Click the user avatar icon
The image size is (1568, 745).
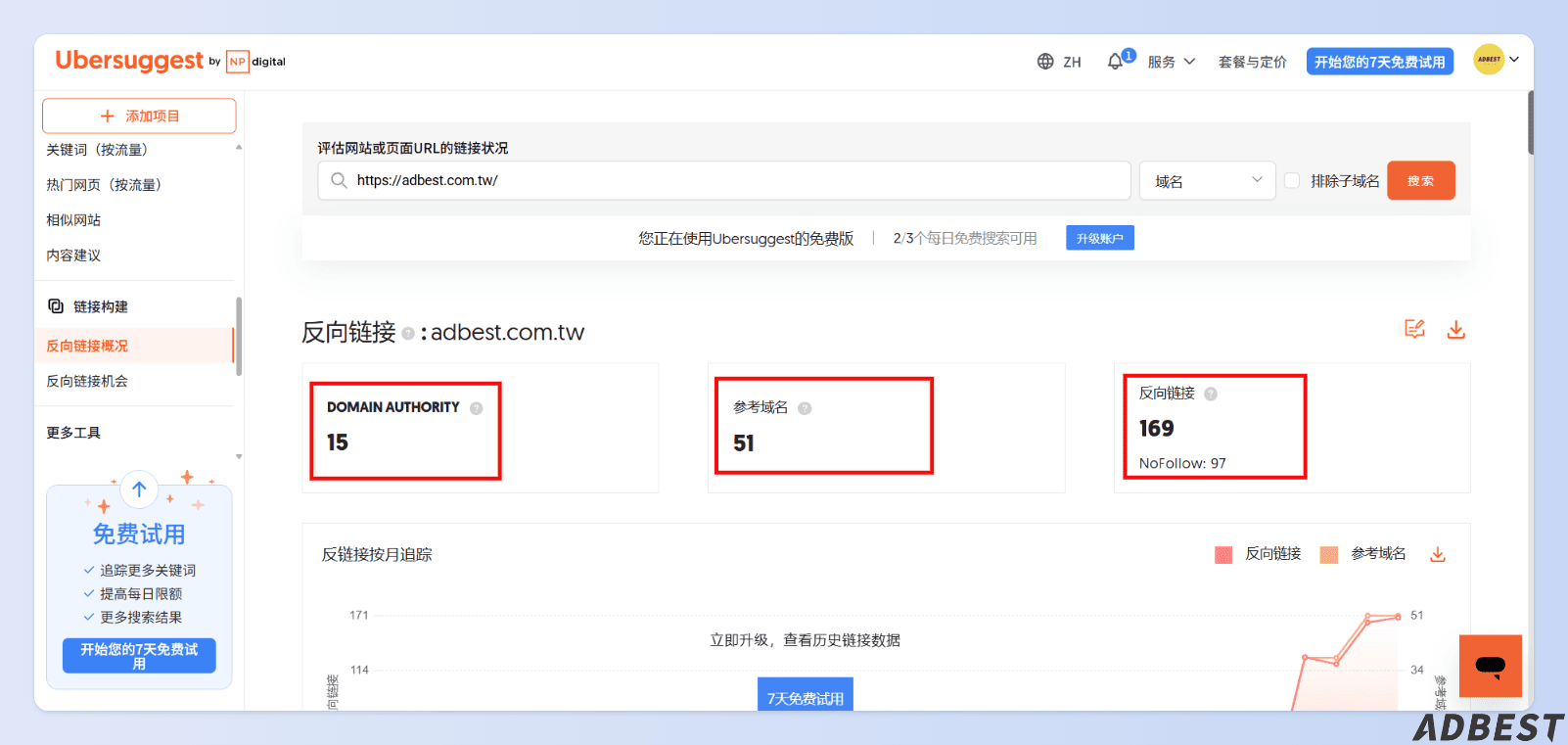point(1489,60)
